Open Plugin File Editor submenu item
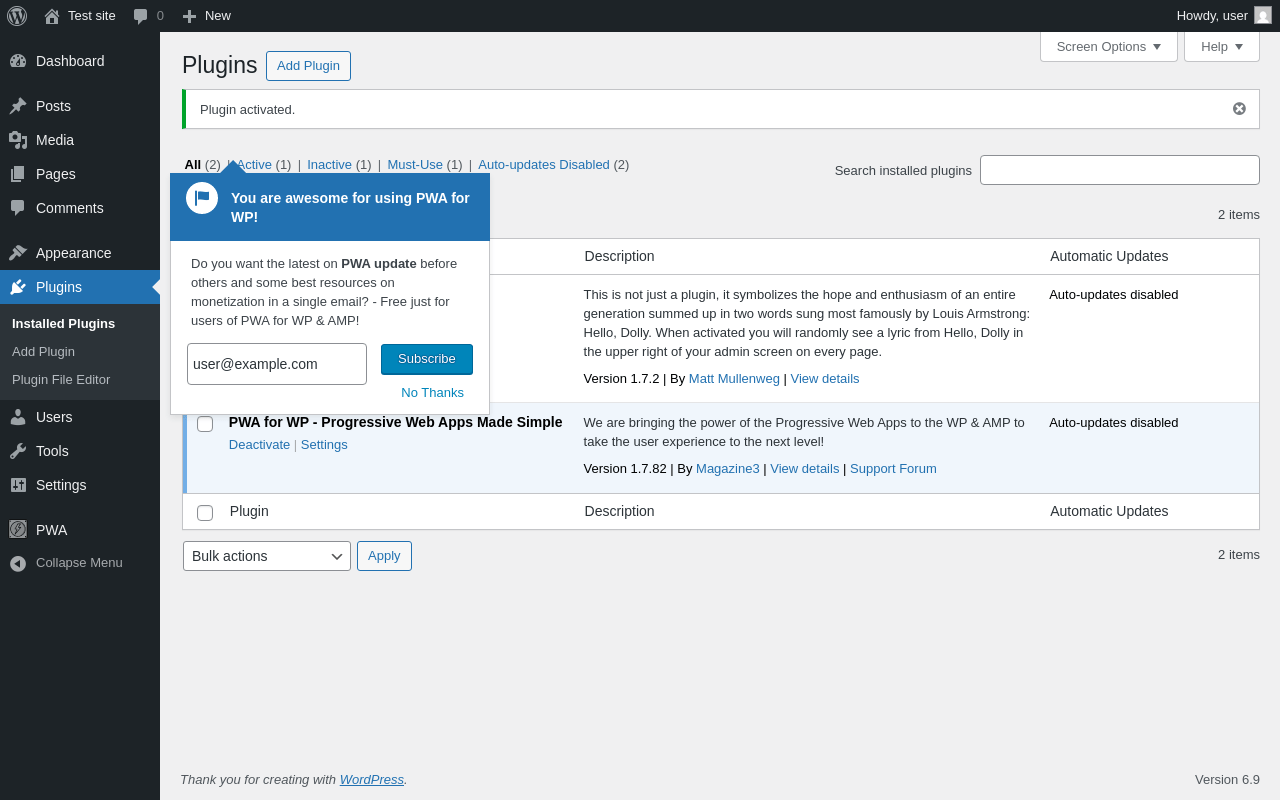 (61, 380)
